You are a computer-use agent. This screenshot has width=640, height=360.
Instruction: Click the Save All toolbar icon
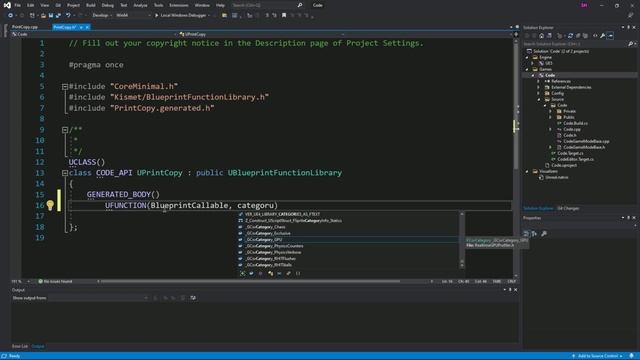point(58,16)
